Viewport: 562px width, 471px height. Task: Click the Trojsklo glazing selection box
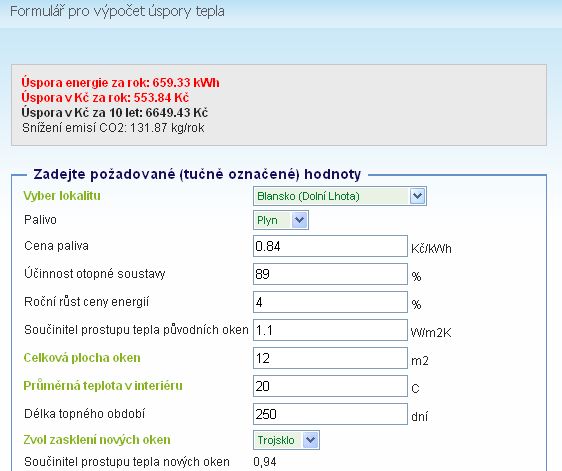(x=286, y=440)
